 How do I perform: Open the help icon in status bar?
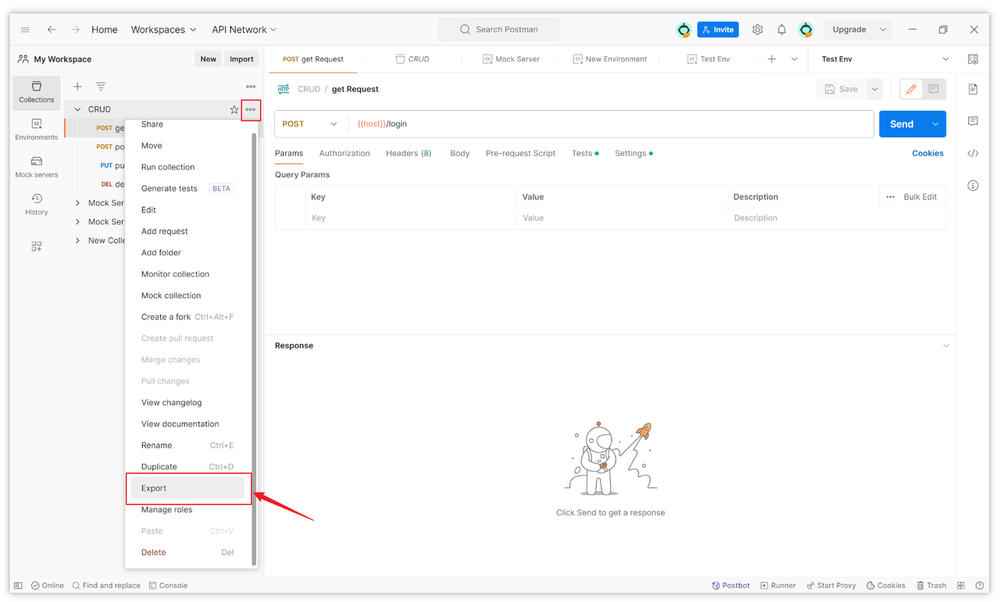980,585
